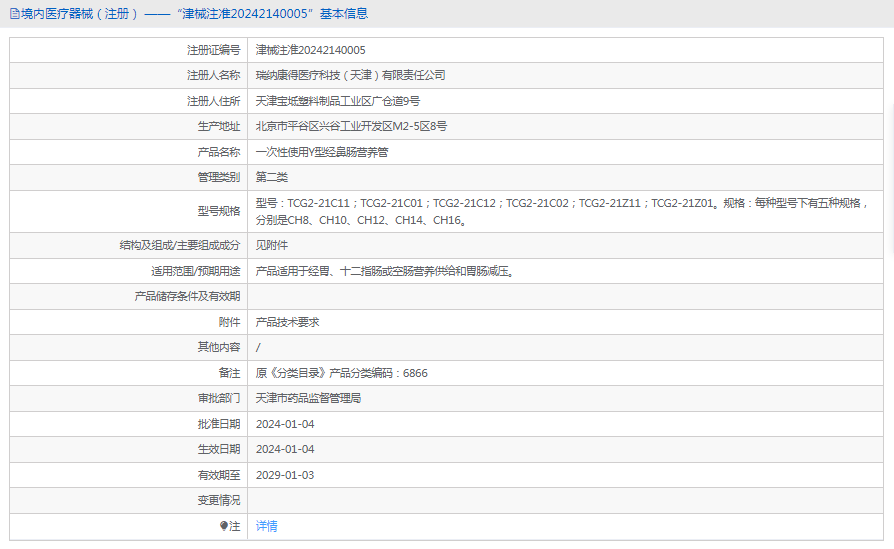Click the 生效日期 label
The image size is (894, 549).
(219, 449)
